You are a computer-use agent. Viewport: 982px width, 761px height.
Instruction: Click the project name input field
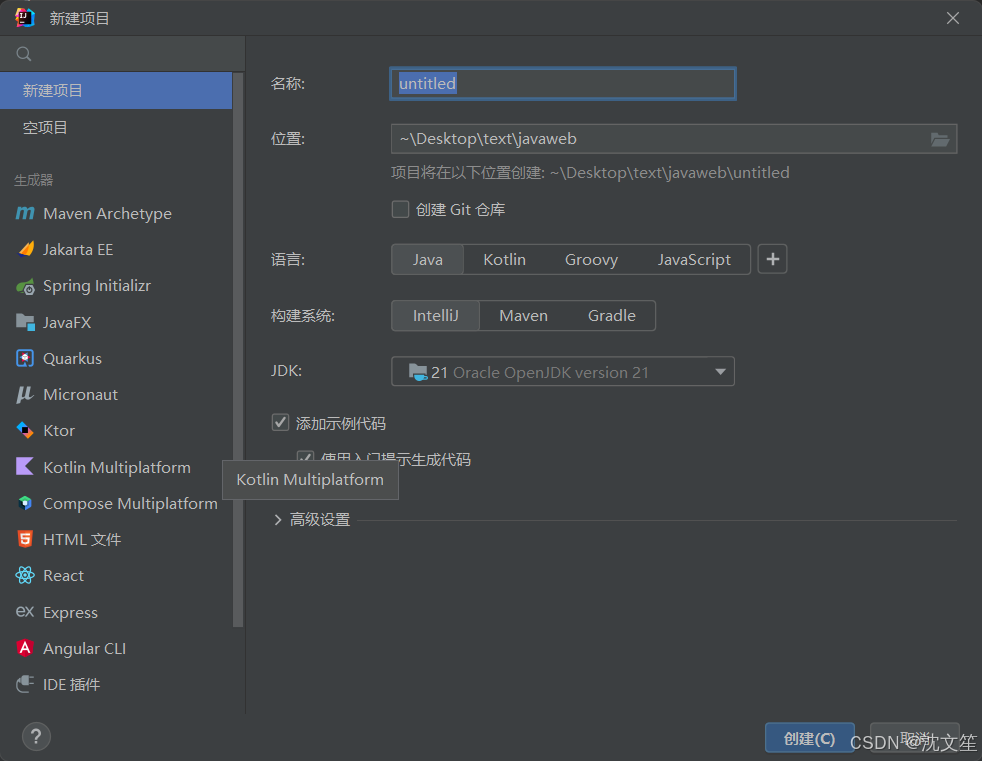coord(562,83)
